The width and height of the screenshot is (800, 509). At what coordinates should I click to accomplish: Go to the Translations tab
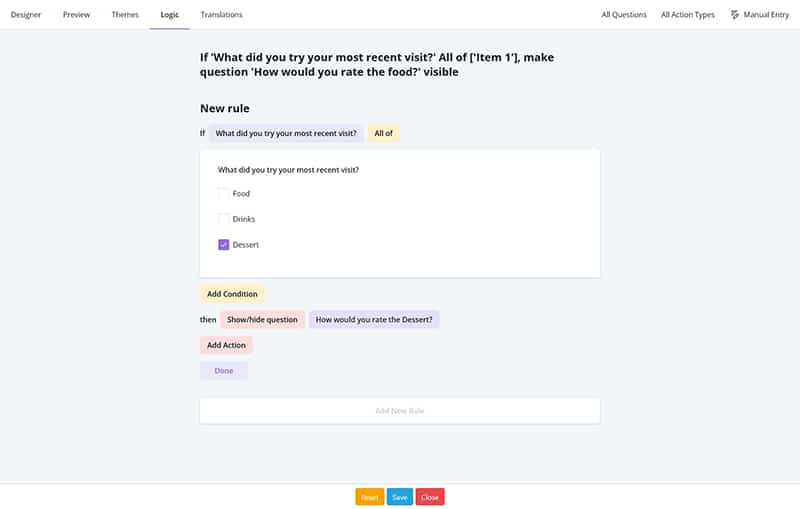[x=221, y=15]
